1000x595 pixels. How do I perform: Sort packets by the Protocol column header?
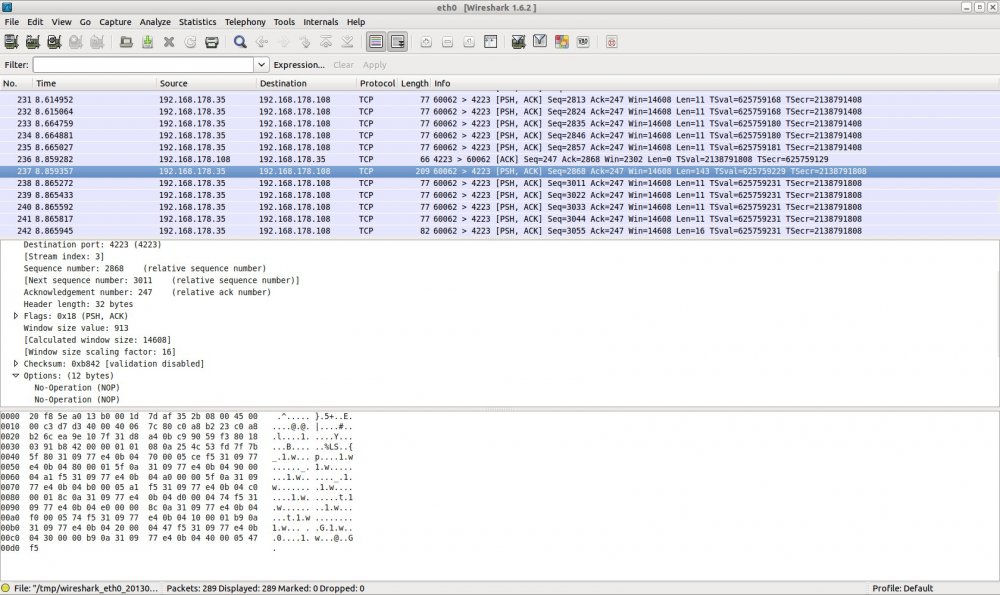tap(377, 83)
